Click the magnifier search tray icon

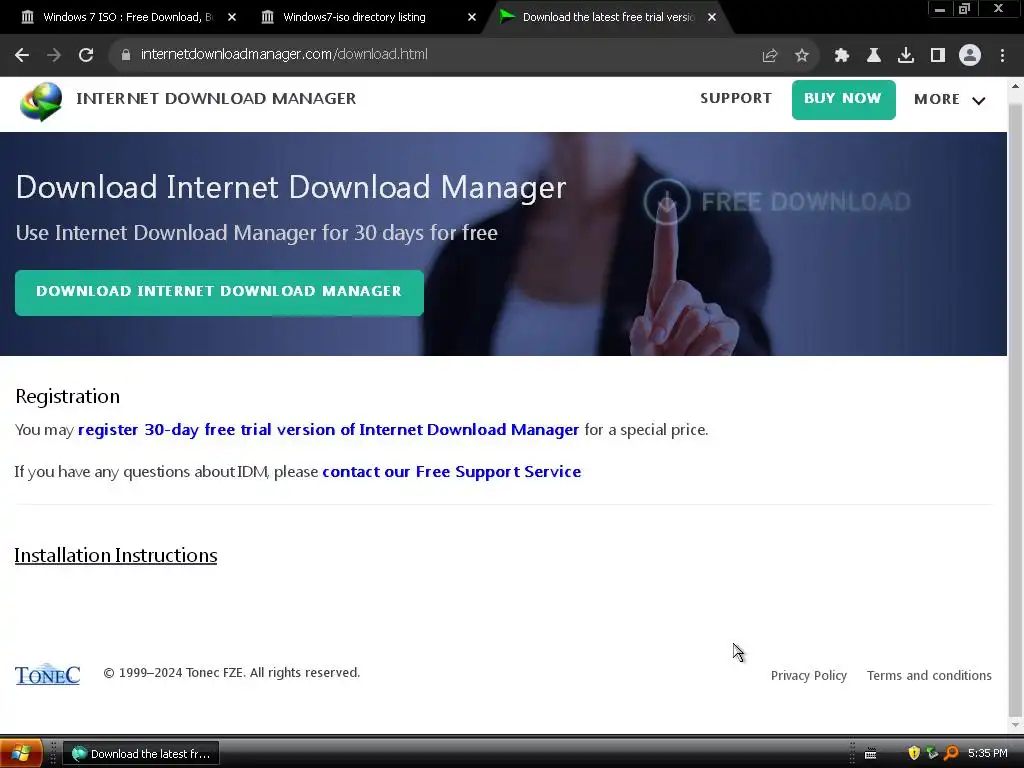point(951,753)
